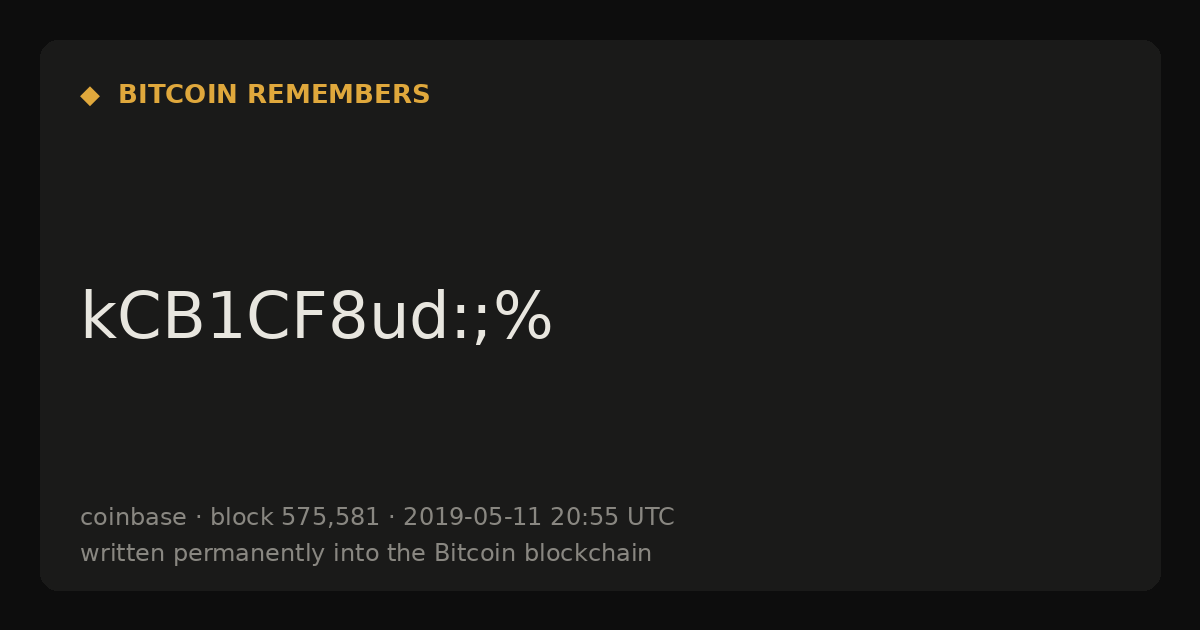Click the percent sign ending the message
The height and width of the screenshot is (630, 1200).
(522, 318)
